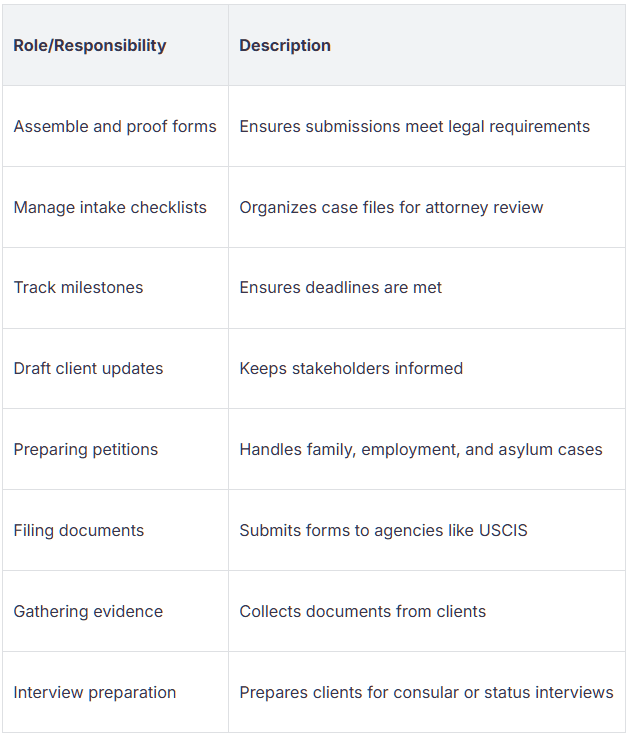Click 'Prepares clients for consular or status interviews'
Image resolution: width=629 pixels, height=737 pixels.
tap(426, 692)
